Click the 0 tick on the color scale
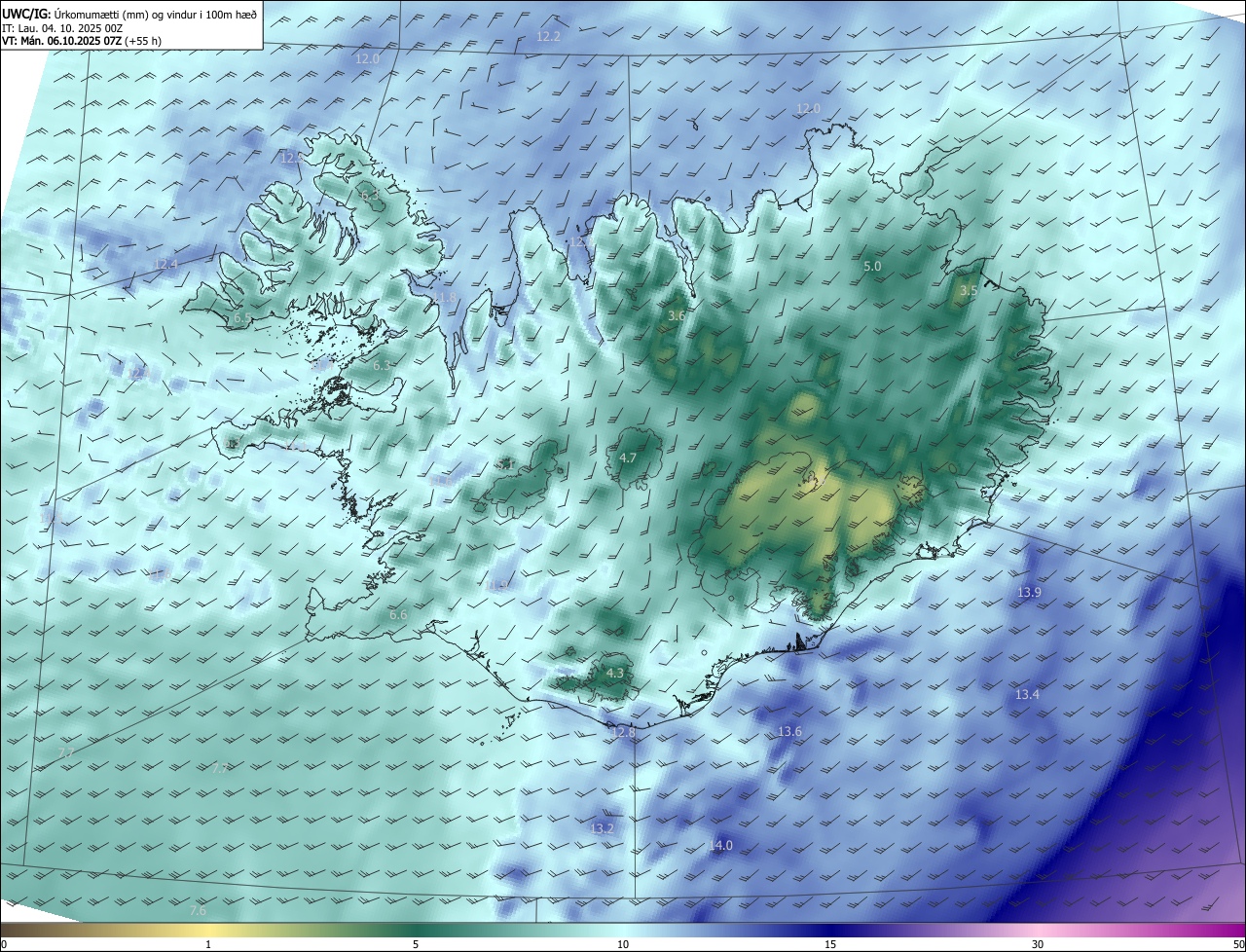 (x=4, y=944)
